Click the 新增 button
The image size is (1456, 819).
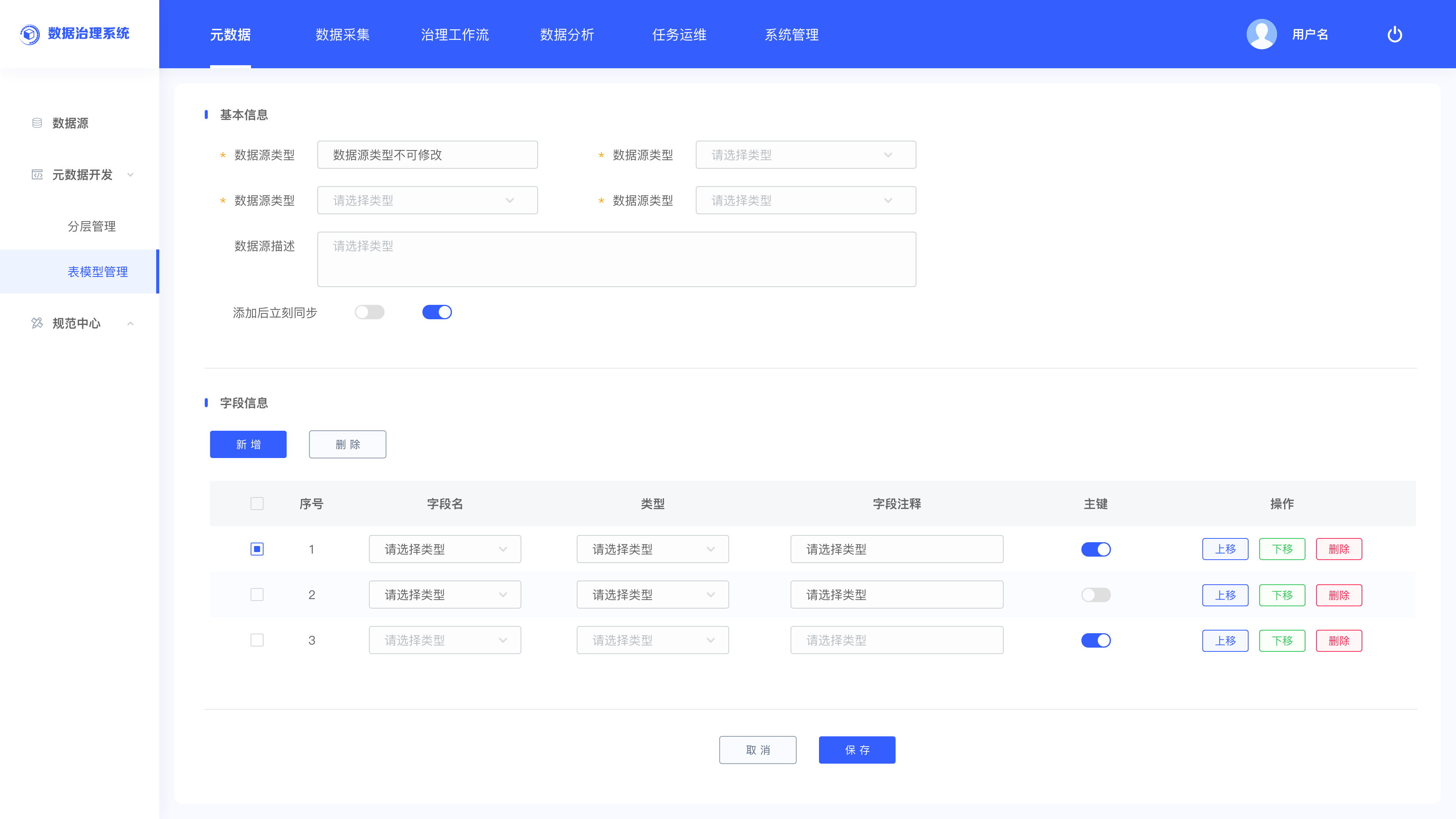point(248,444)
